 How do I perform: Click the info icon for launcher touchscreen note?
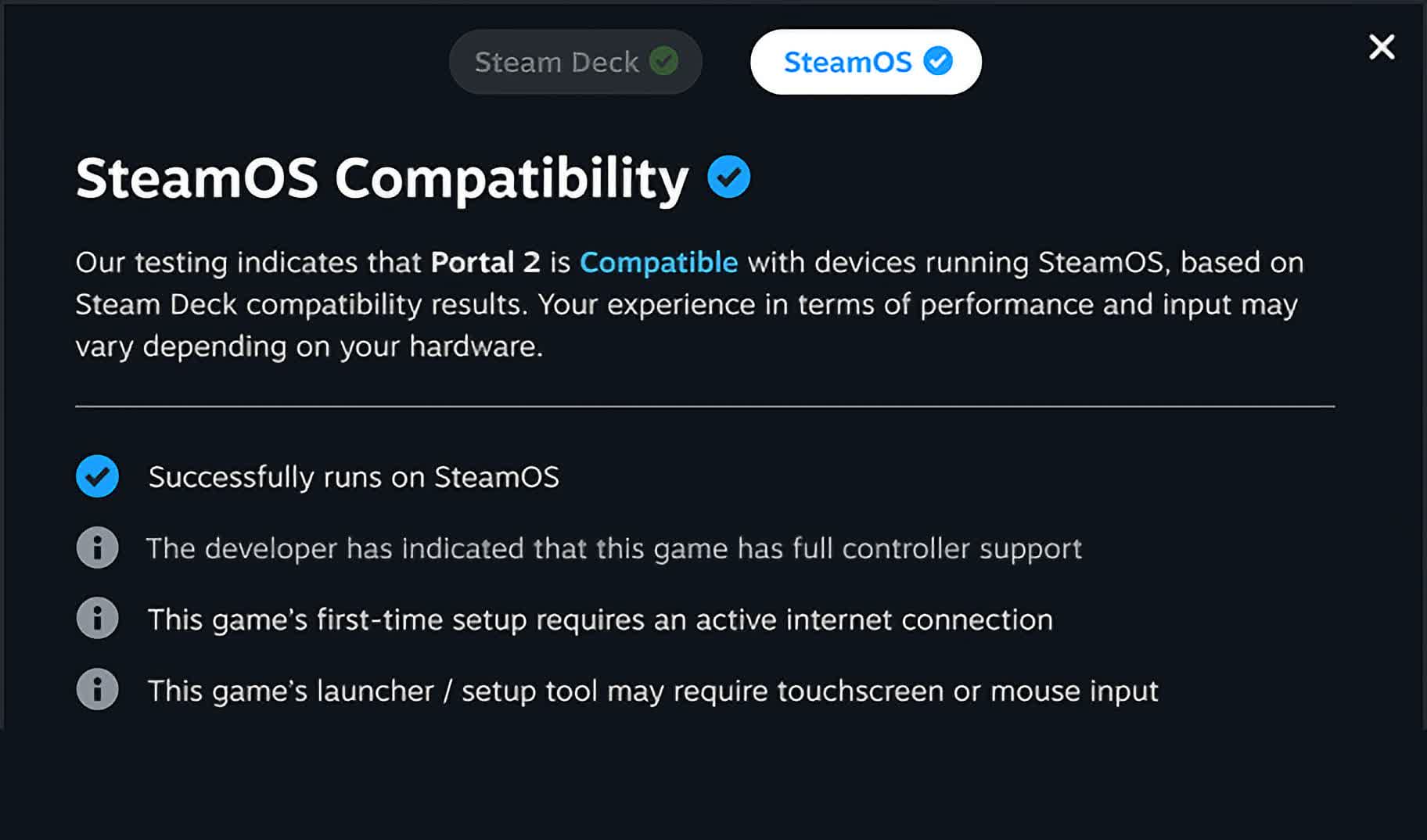(x=97, y=690)
